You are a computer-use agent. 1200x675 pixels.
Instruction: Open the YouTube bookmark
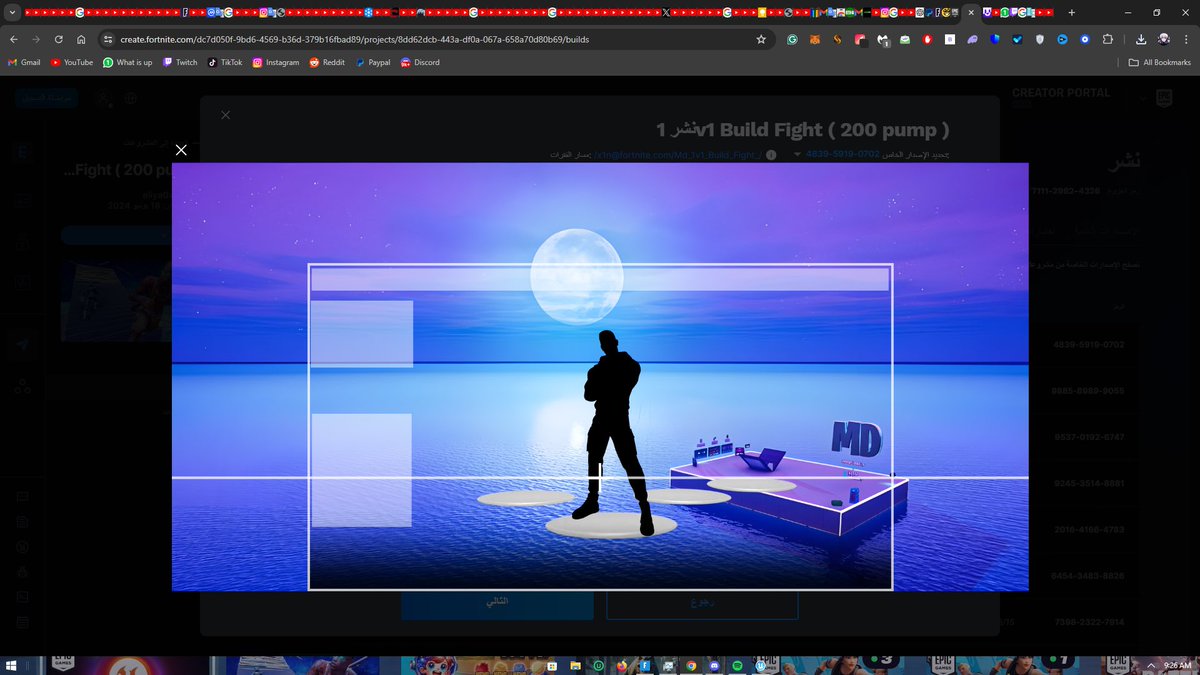72,62
